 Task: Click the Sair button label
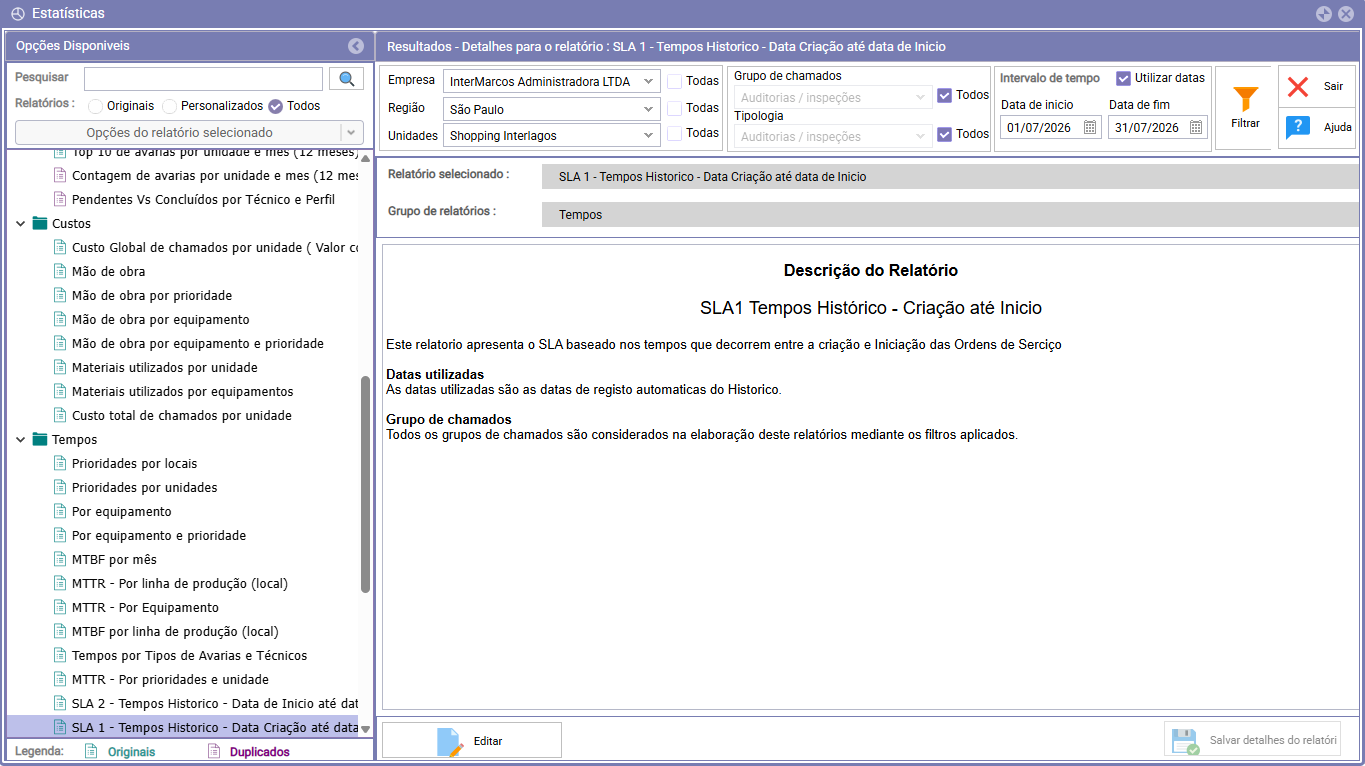click(x=1333, y=86)
